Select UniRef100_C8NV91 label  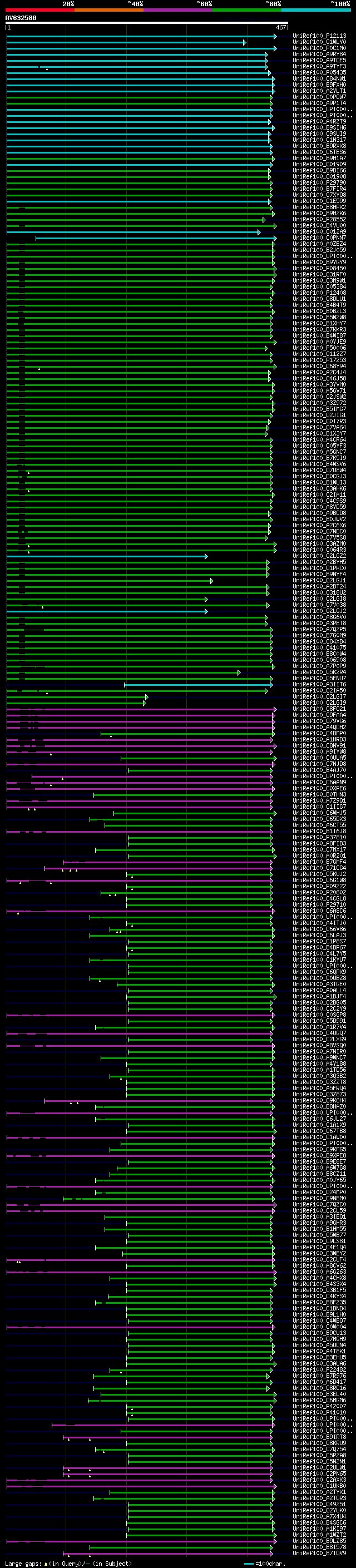[319, 746]
